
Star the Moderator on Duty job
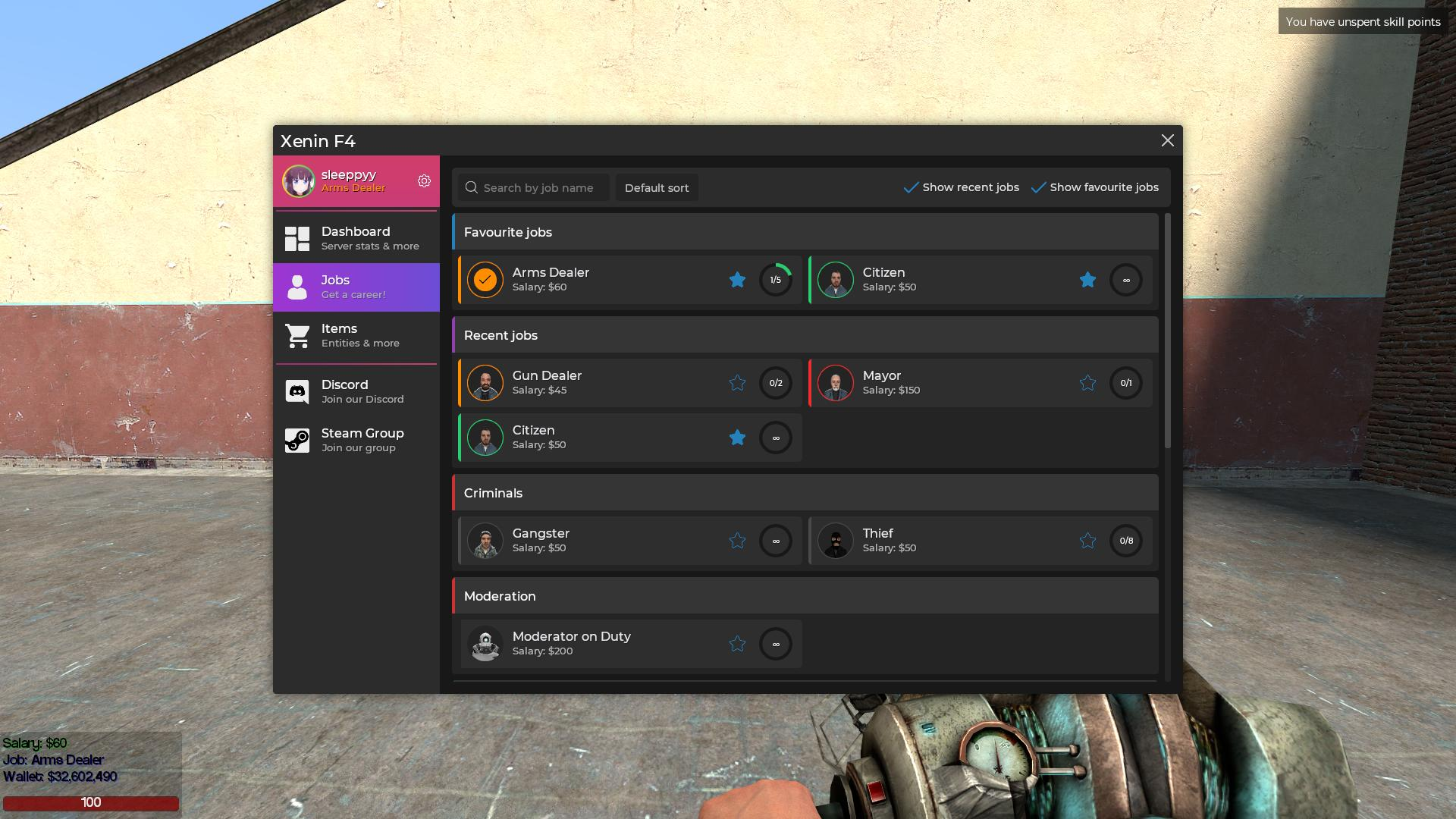pyautogui.click(x=737, y=644)
